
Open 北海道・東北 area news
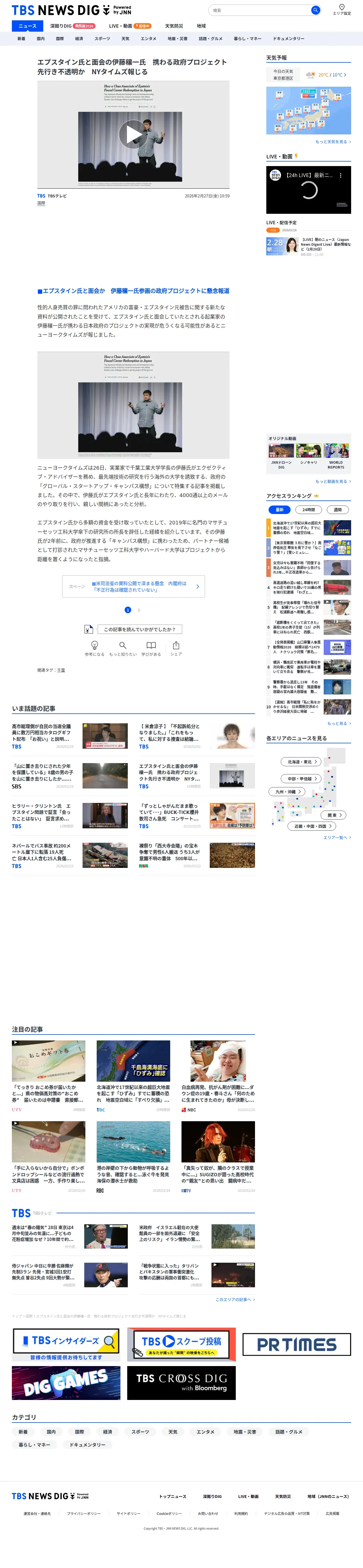tap(300, 761)
